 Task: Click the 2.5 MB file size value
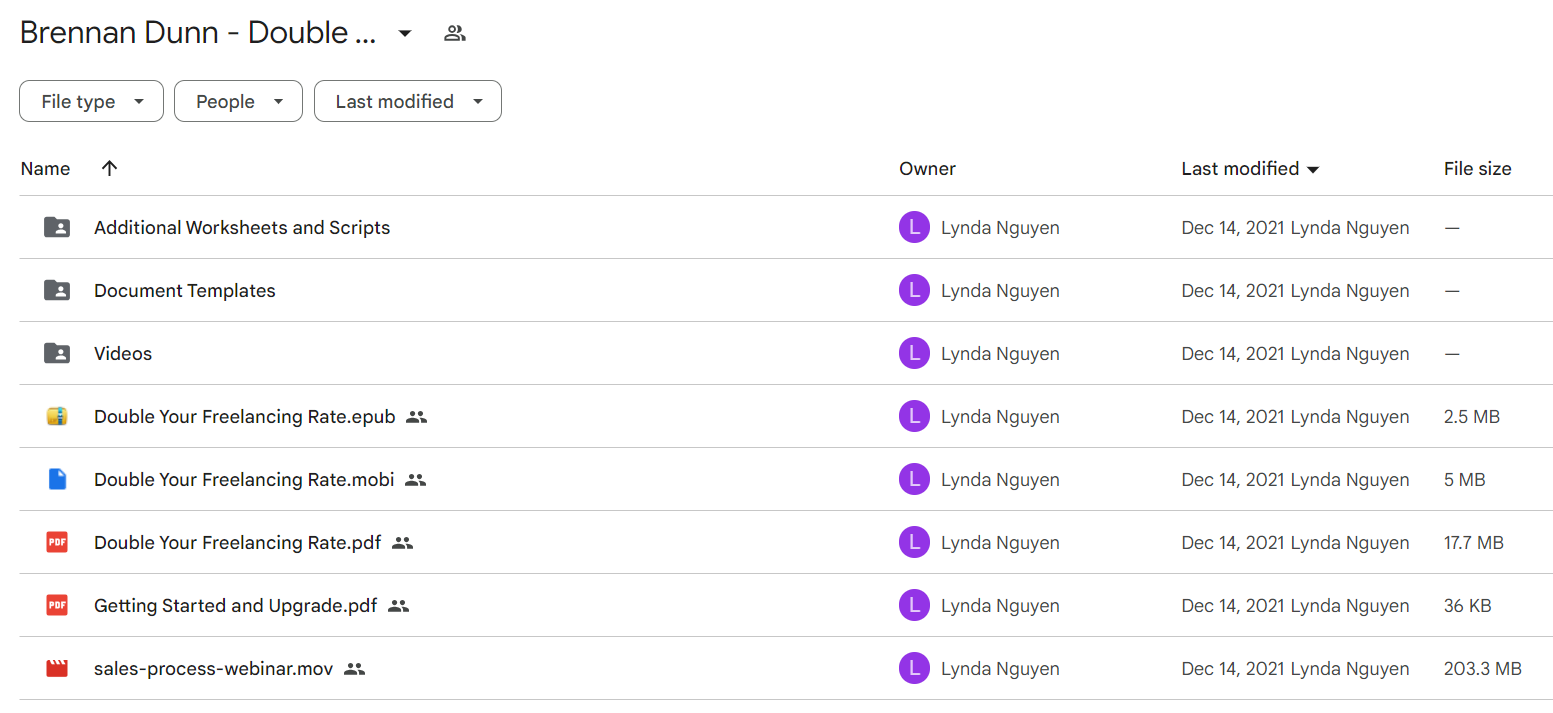pos(1472,416)
